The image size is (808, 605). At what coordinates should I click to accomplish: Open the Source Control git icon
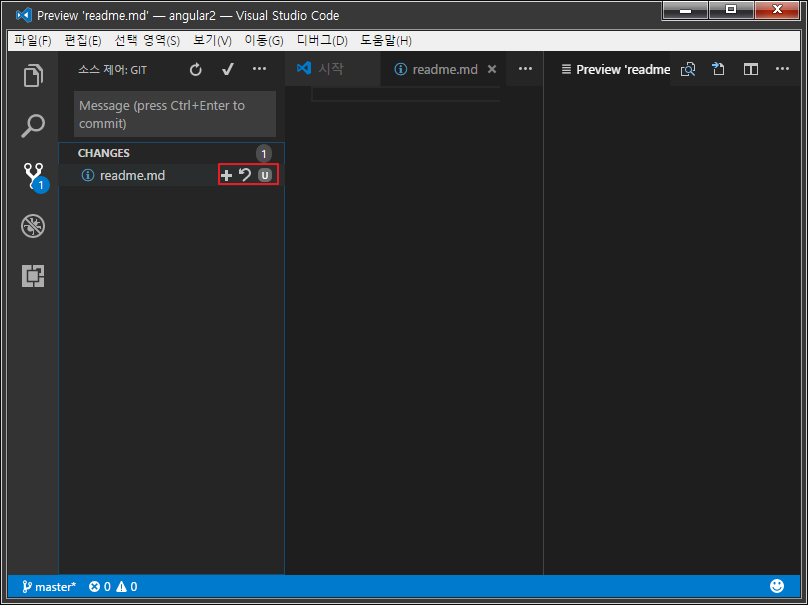pyautogui.click(x=33, y=176)
